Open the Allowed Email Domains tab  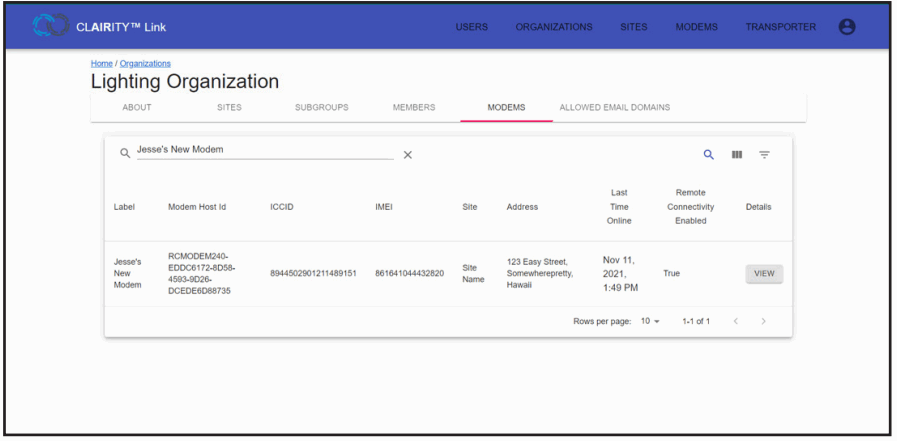point(614,108)
